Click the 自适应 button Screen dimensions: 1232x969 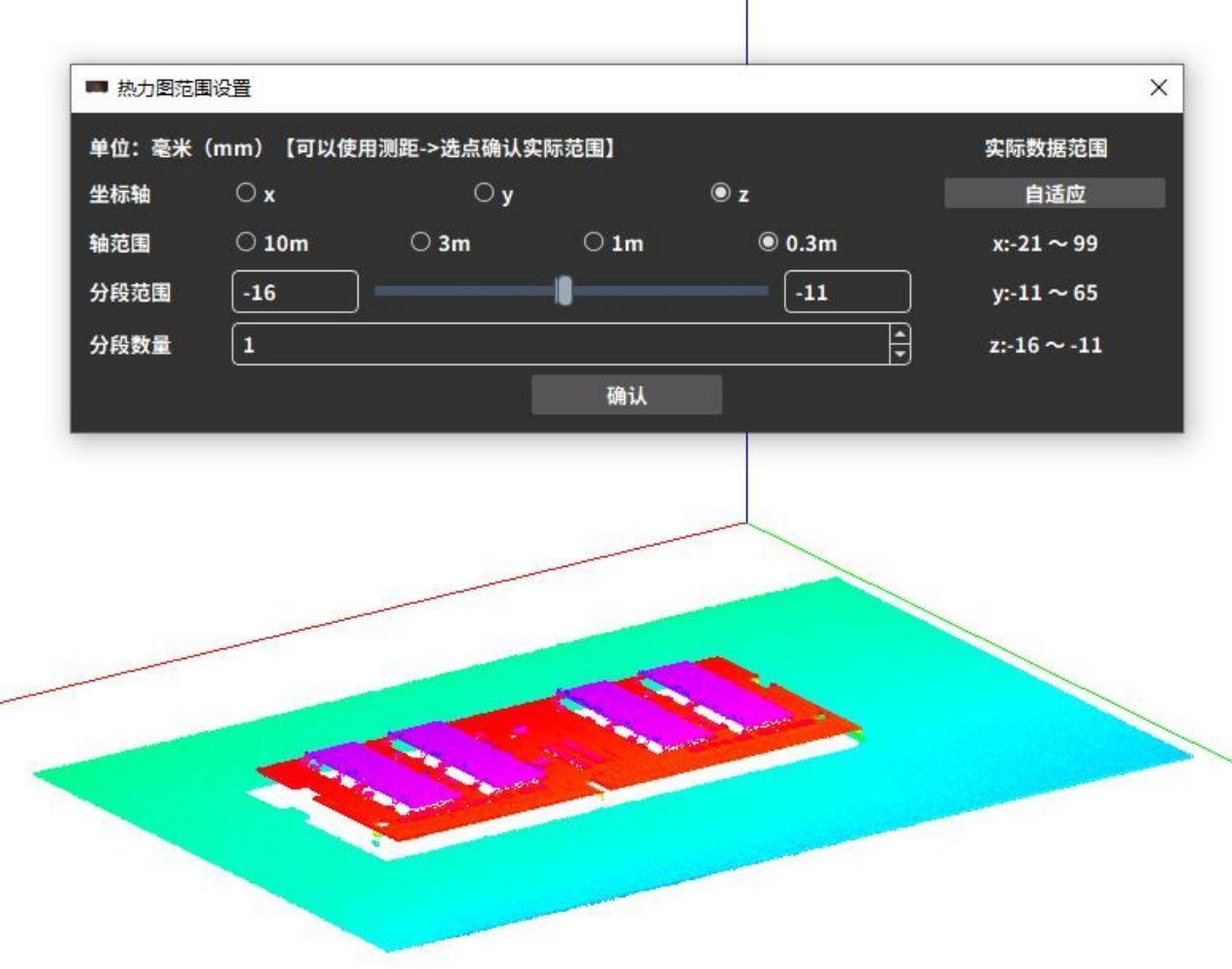[x=1055, y=194]
